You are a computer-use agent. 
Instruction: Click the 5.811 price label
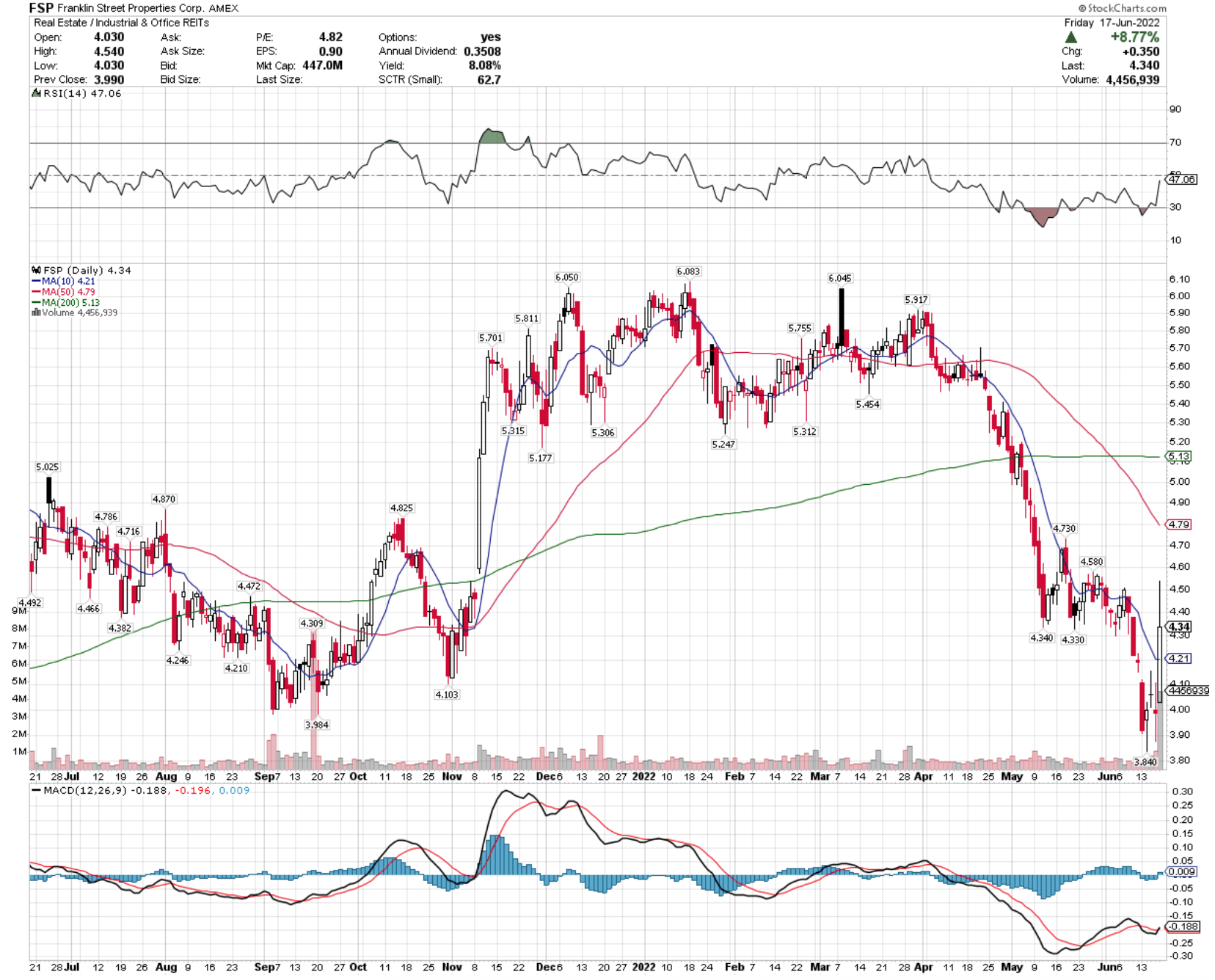click(527, 318)
